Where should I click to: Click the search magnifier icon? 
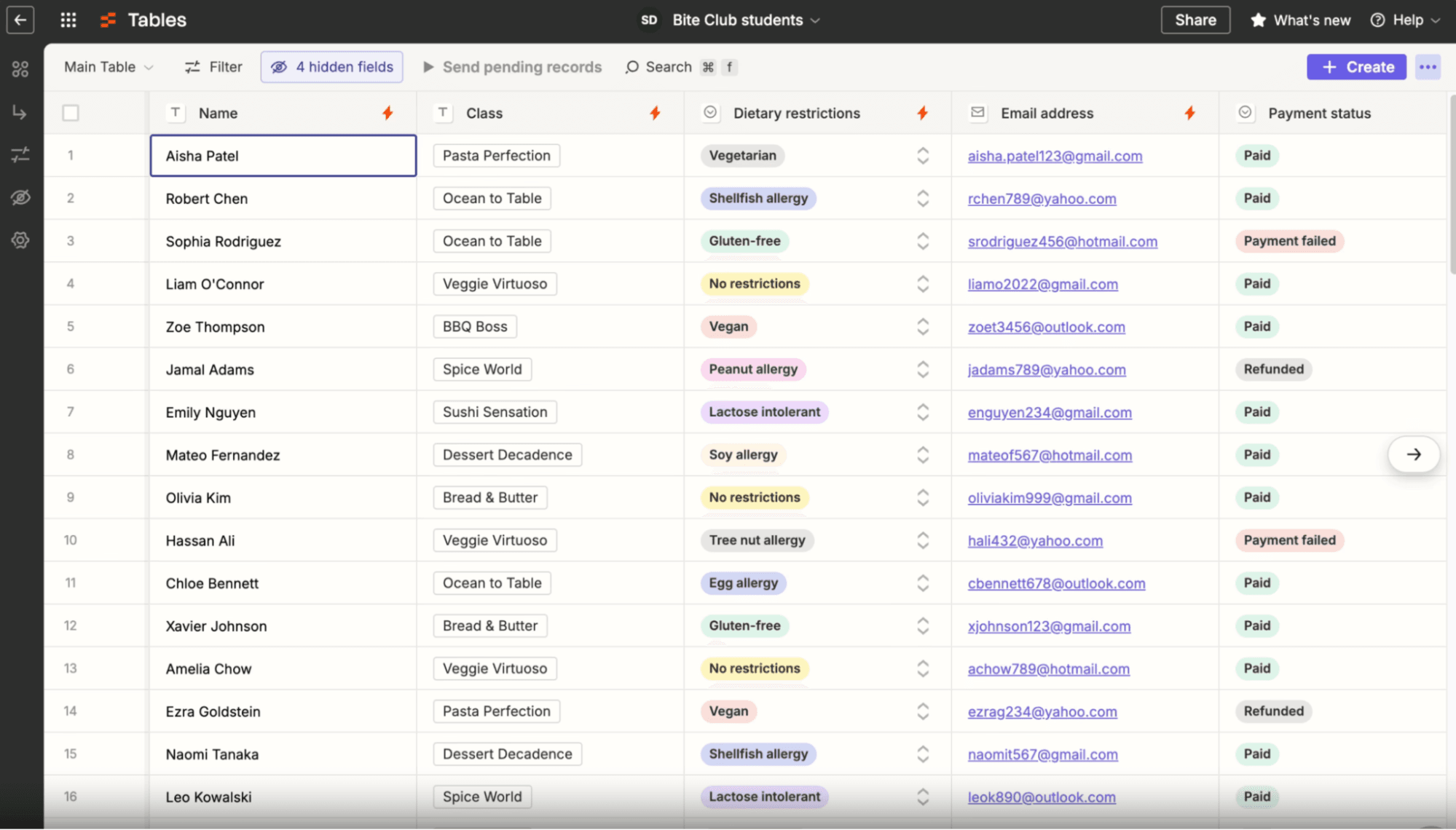[x=631, y=67]
